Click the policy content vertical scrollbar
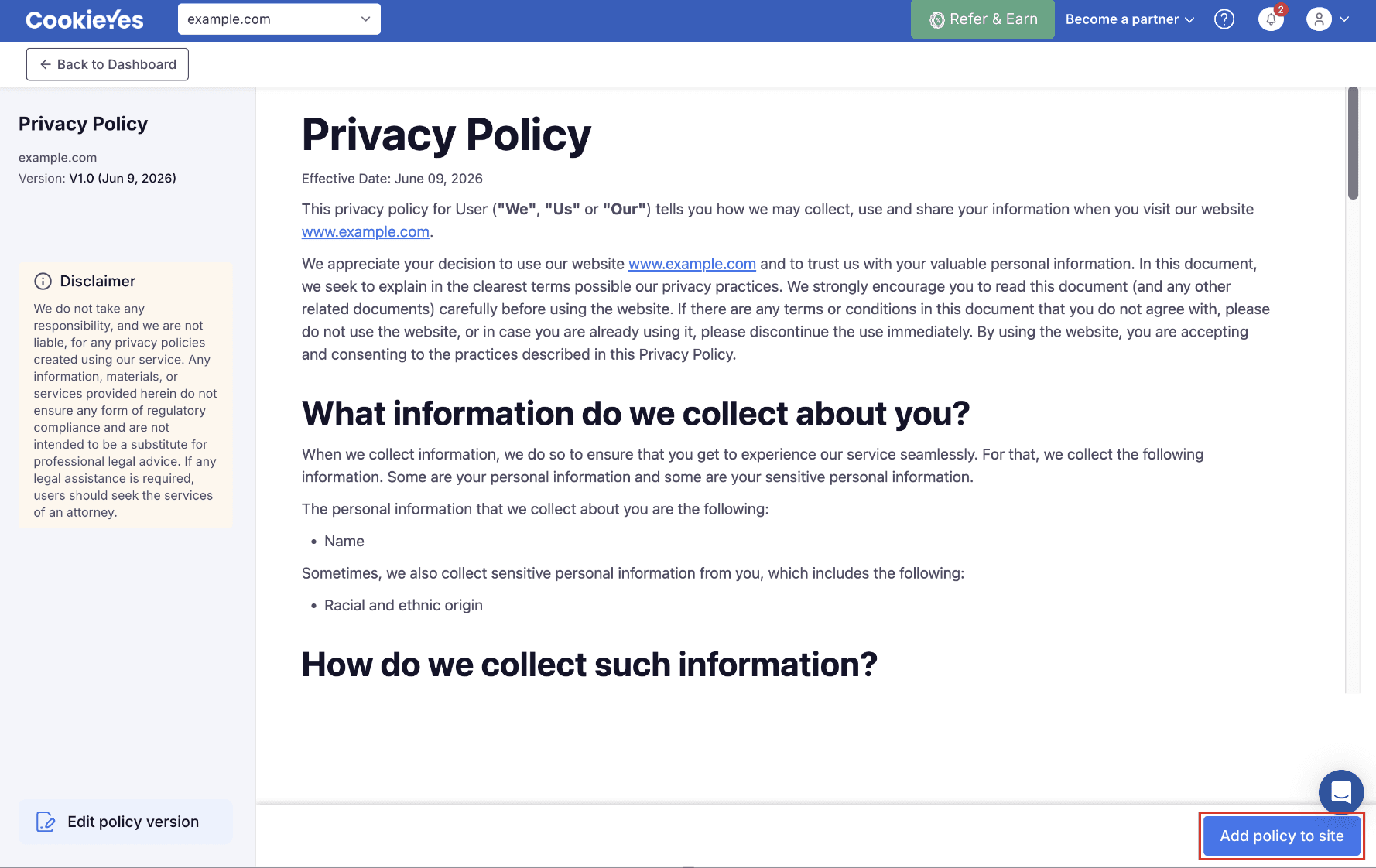Viewport: 1376px width, 868px height. click(x=1353, y=143)
